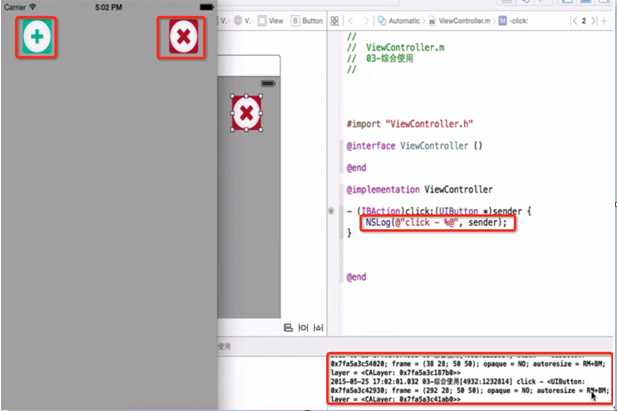Tap the green plus button in simulator
The width and height of the screenshot is (617, 411).
click(x=37, y=37)
